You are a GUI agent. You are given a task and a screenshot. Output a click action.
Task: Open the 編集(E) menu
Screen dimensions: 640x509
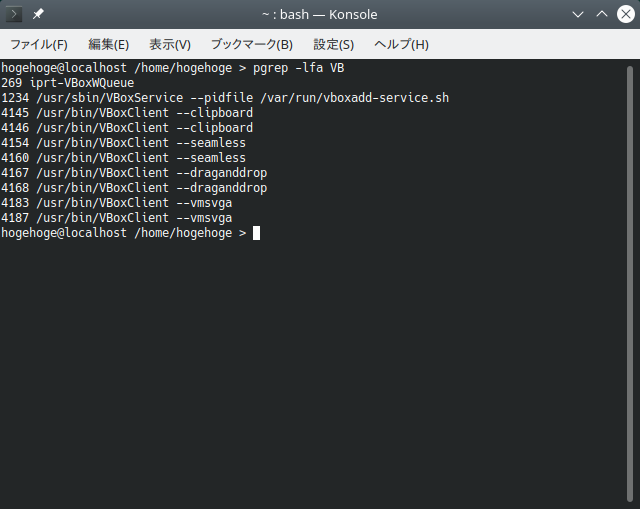coord(109,44)
